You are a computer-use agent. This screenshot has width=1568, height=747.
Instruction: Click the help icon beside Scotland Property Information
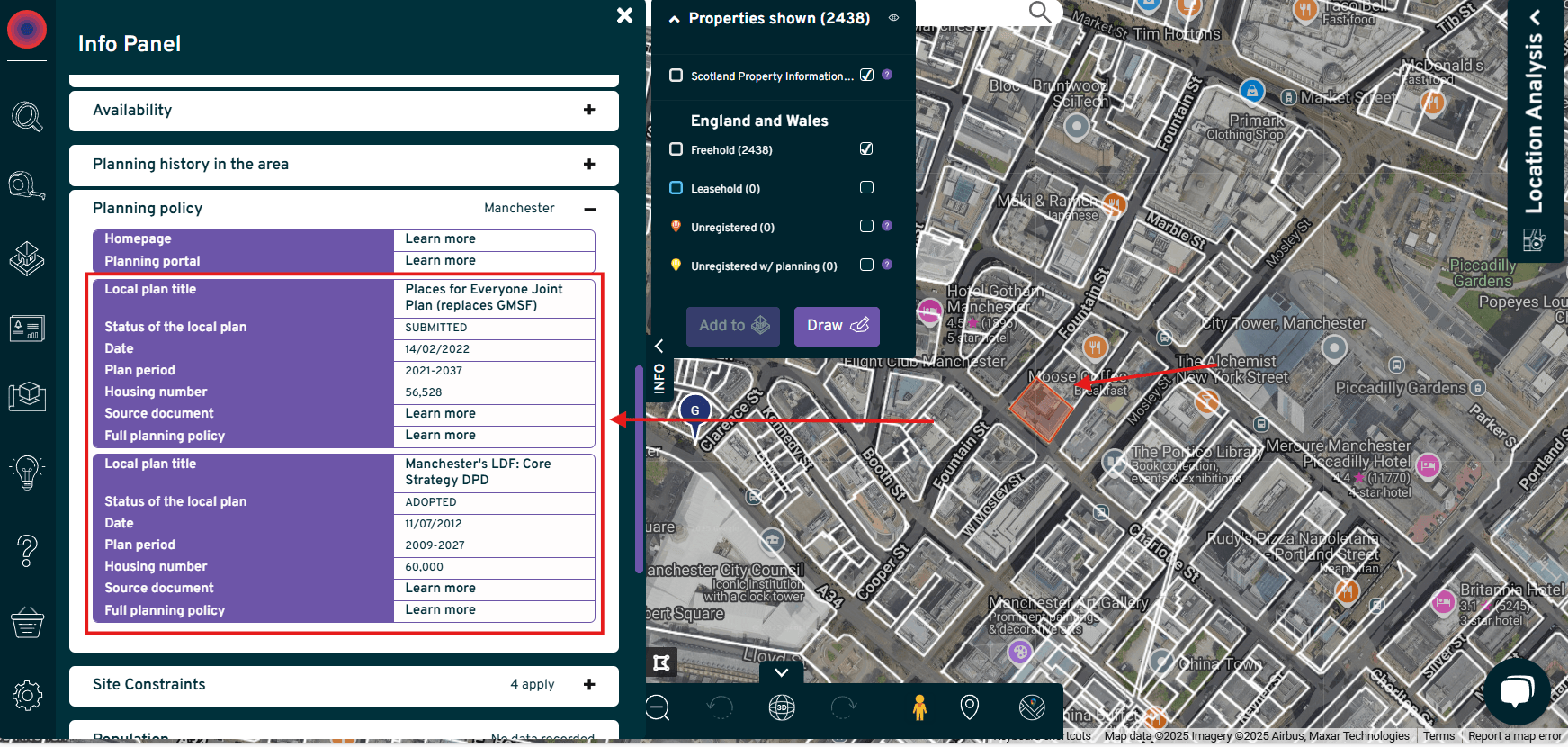tap(887, 75)
